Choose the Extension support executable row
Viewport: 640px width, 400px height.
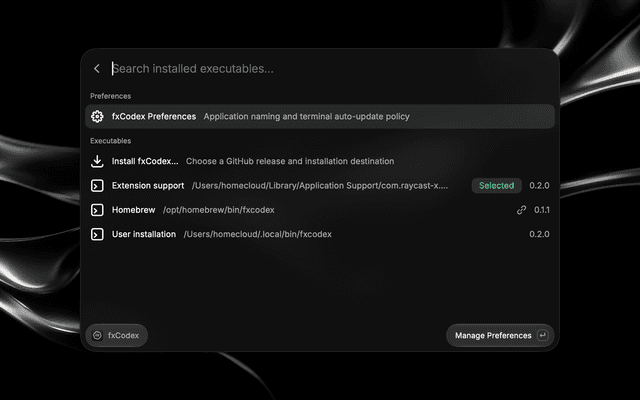(320, 186)
